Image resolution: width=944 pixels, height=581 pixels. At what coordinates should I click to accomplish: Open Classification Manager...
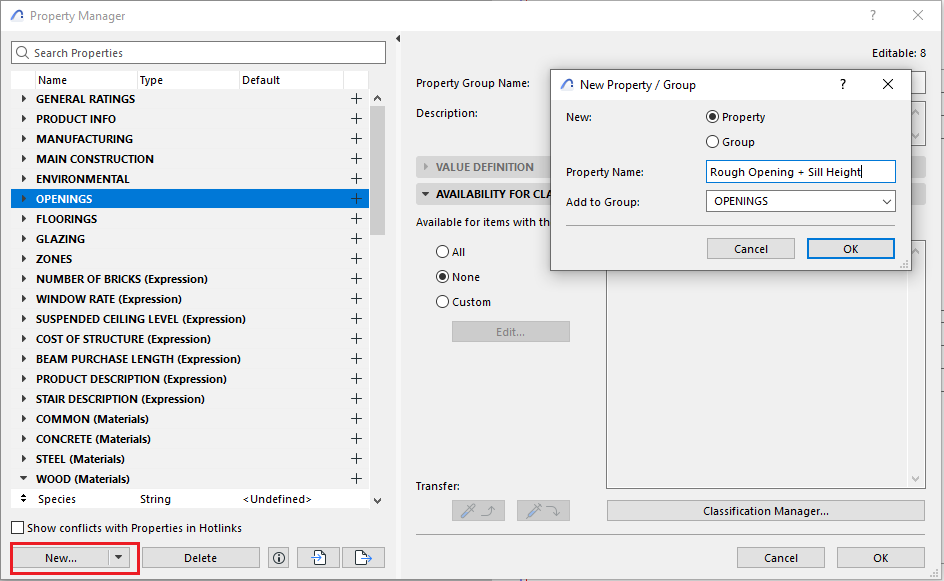[766, 511]
